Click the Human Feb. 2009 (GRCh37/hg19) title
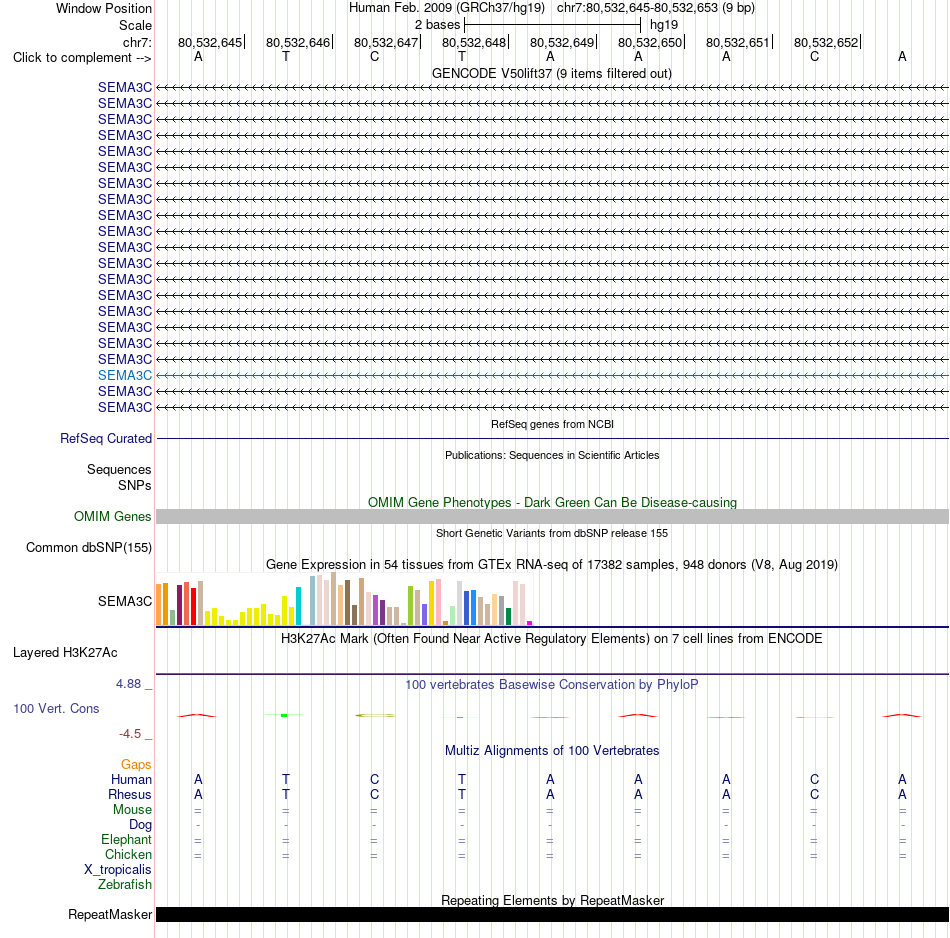 coord(447,8)
